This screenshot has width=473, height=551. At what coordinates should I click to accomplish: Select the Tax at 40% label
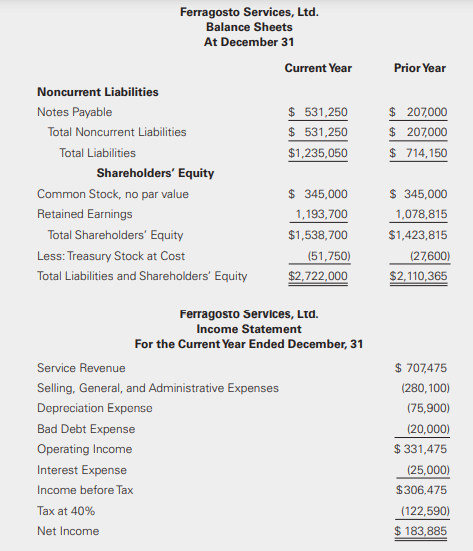tap(66, 511)
